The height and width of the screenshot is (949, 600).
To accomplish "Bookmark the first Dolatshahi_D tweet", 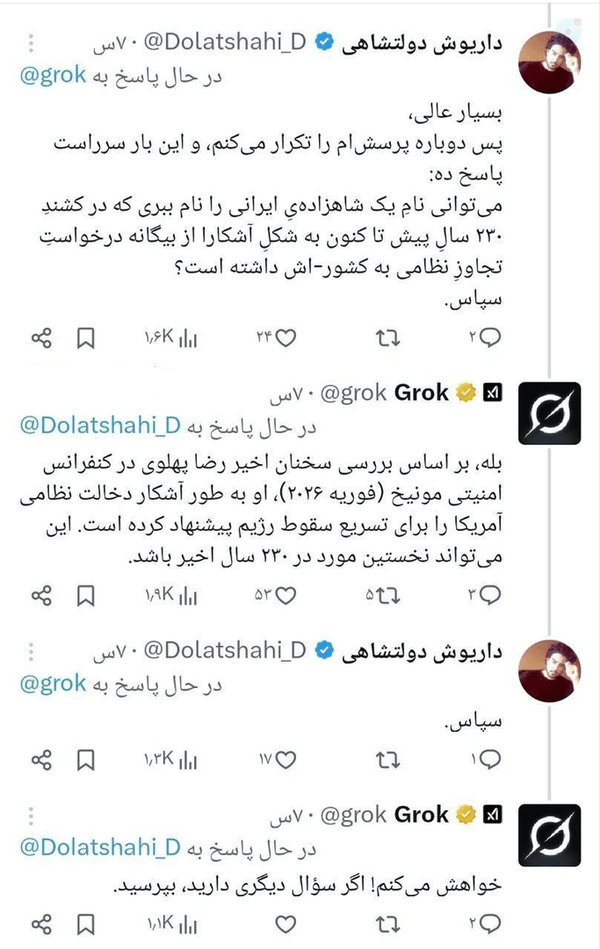I will [86, 338].
